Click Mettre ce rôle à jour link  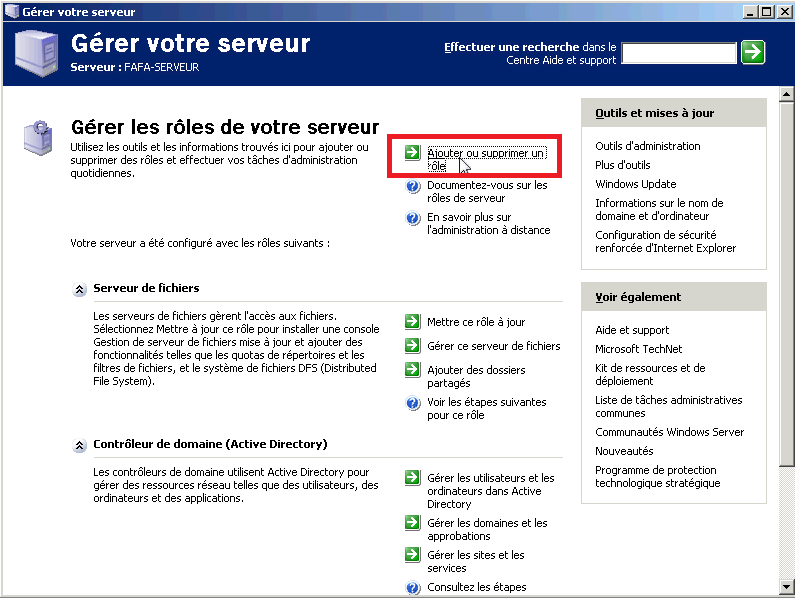(476, 322)
